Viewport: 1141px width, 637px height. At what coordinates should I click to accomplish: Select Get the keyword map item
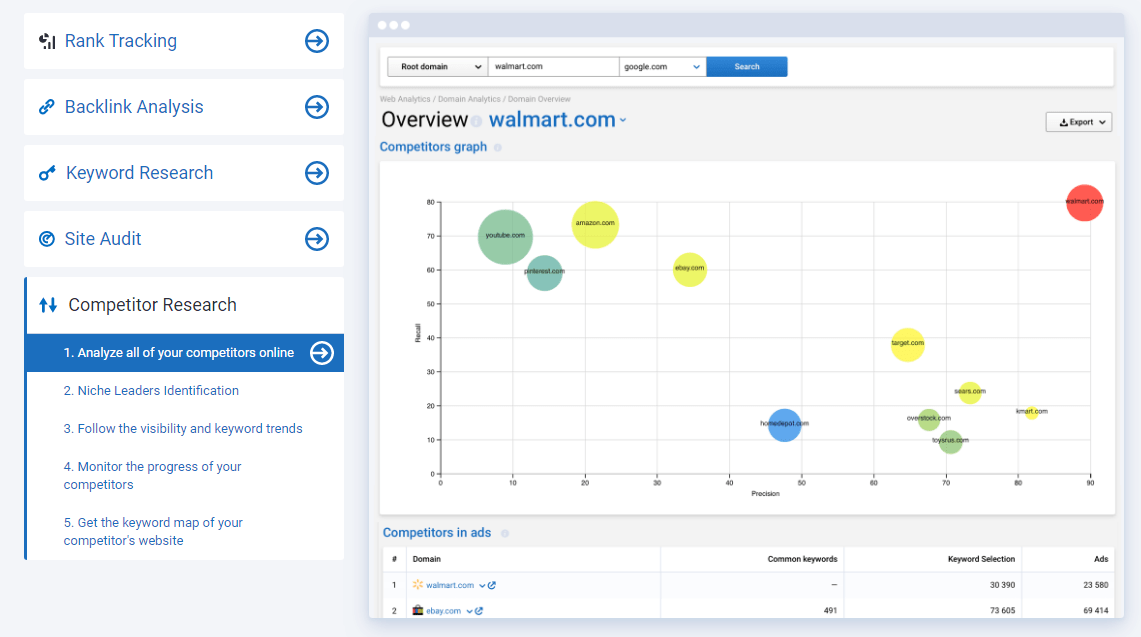pyautogui.click(x=153, y=531)
